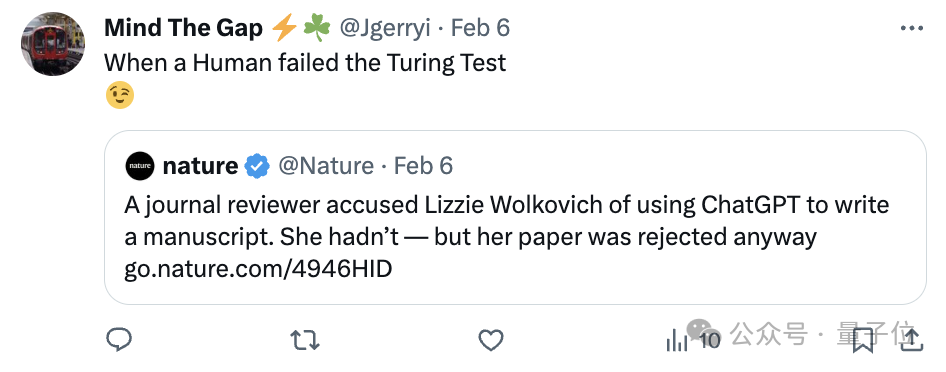
Task: Click the quoted tweet's Feb 6 date
Action: [423, 166]
